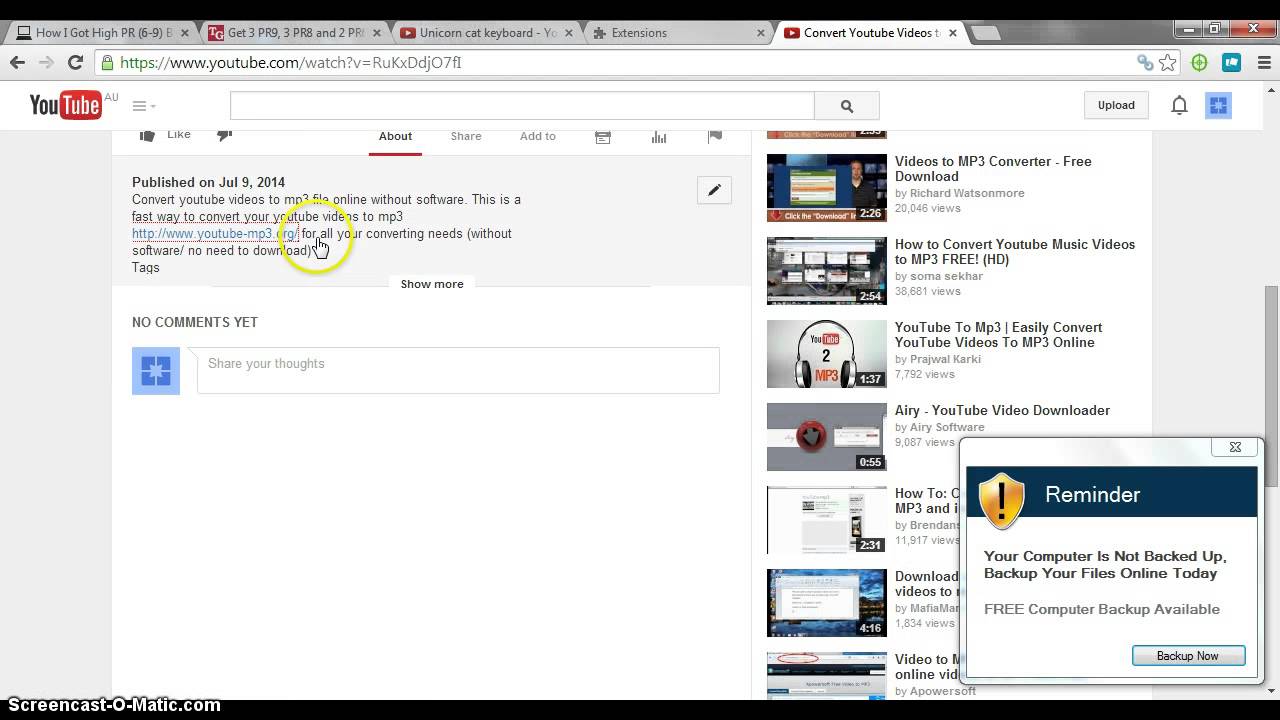Click the NO COMMENTS YET heading
Viewport: 1280px width, 720px height.
pyautogui.click(x=195, y=322)
